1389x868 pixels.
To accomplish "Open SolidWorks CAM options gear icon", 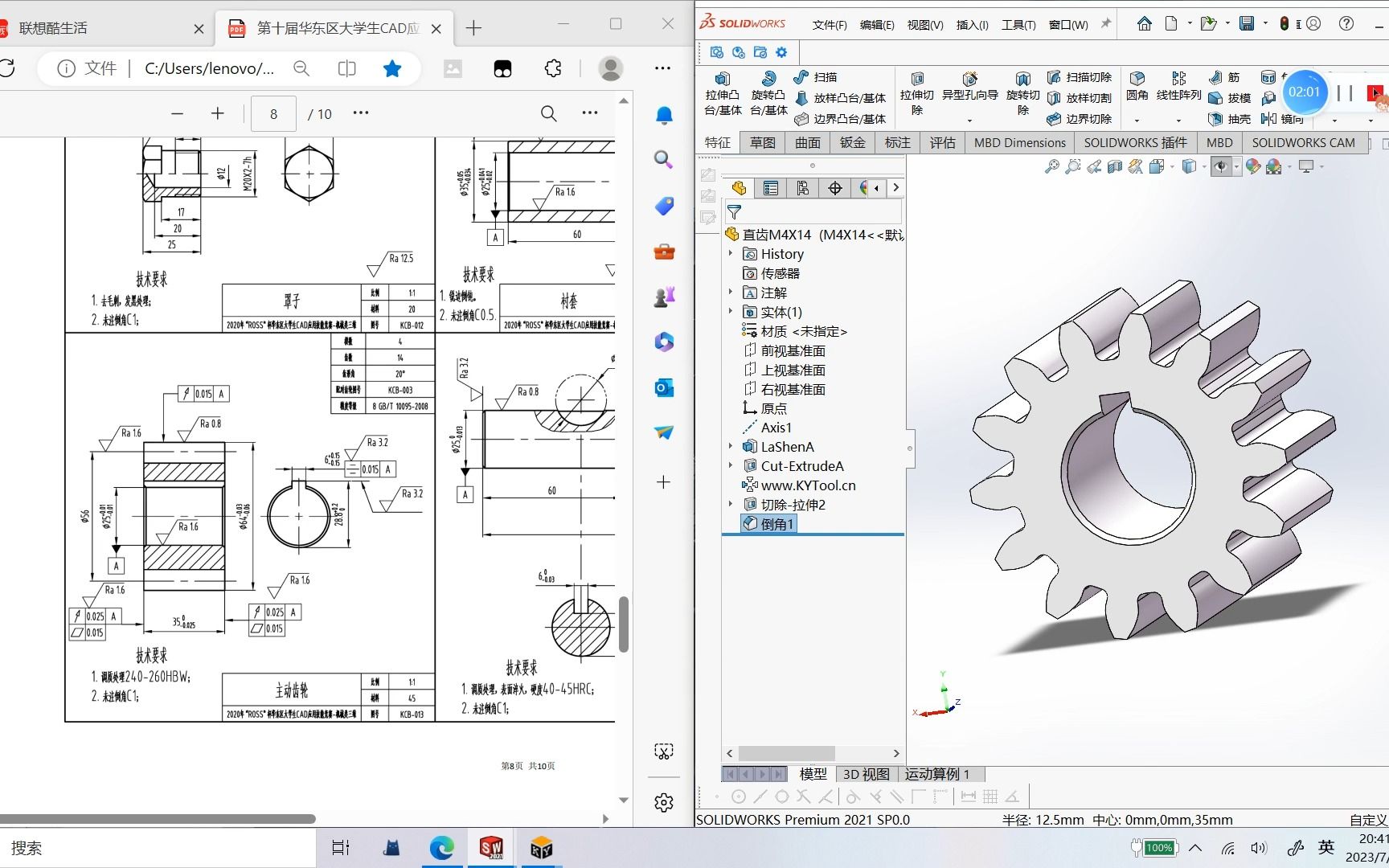I will (781, 52).
